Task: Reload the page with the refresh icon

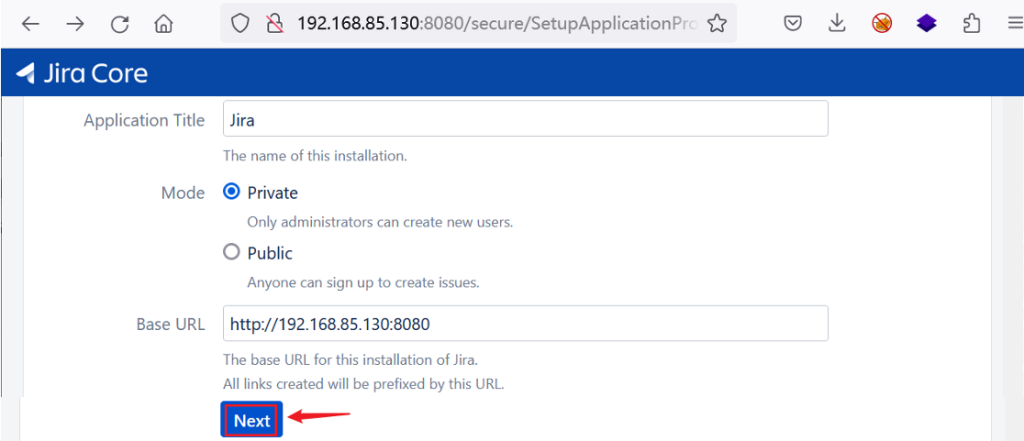Action: tap(120, 24)
